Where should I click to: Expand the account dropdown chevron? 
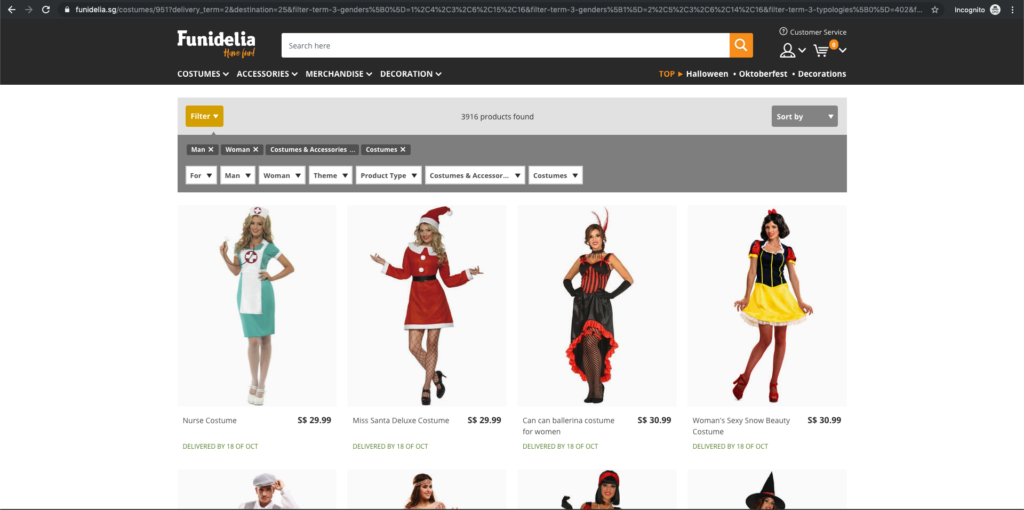pos(802,50)
